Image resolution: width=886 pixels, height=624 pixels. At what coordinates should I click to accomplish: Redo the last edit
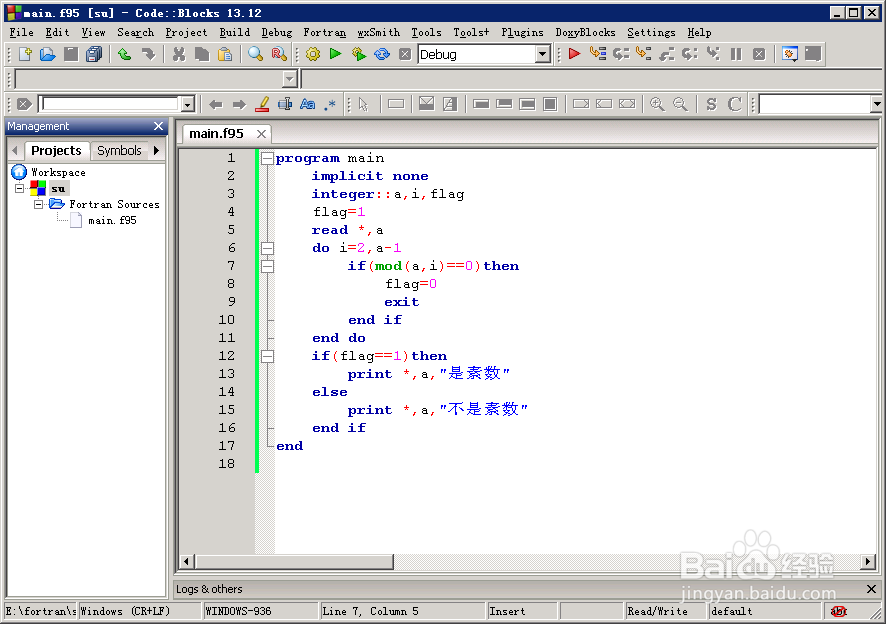tap(149, 54)
